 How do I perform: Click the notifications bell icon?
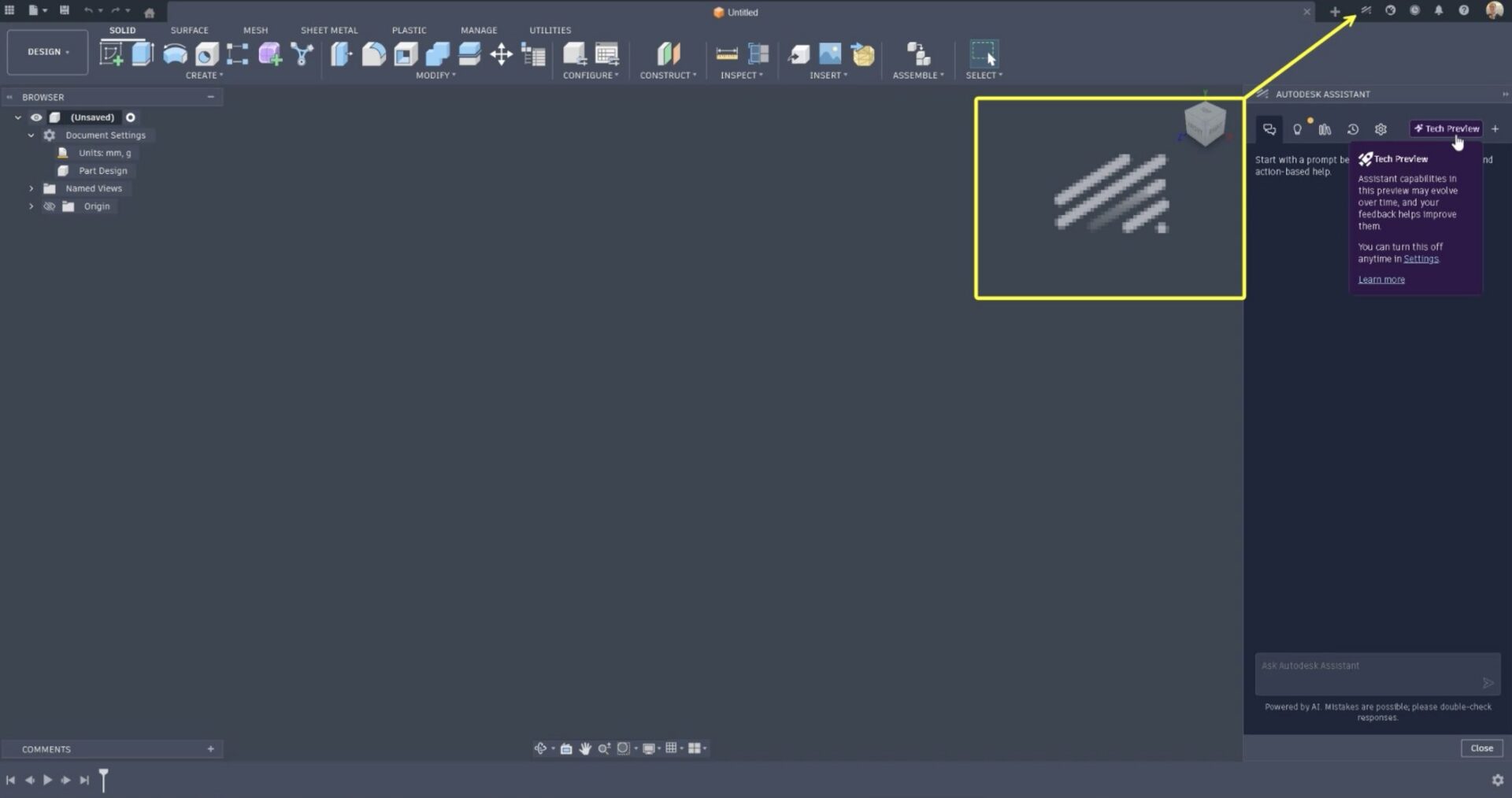(x=1439, y=10)
